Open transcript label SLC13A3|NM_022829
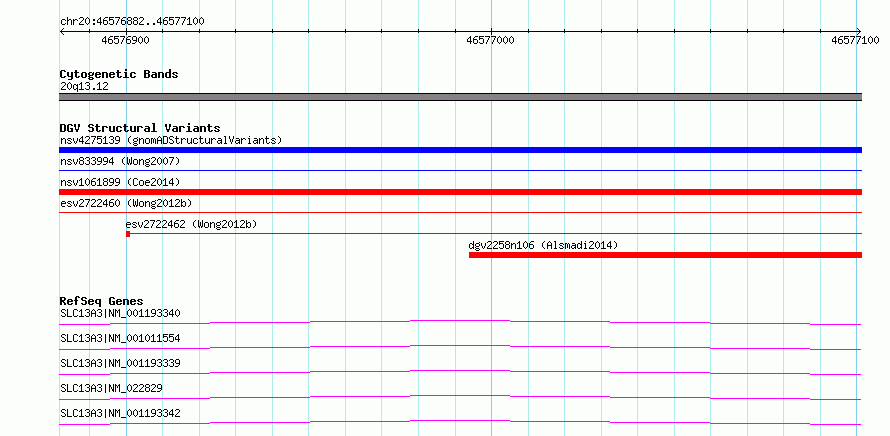The width and height of the screenshot is (890, 436). (x=111, y=388)
